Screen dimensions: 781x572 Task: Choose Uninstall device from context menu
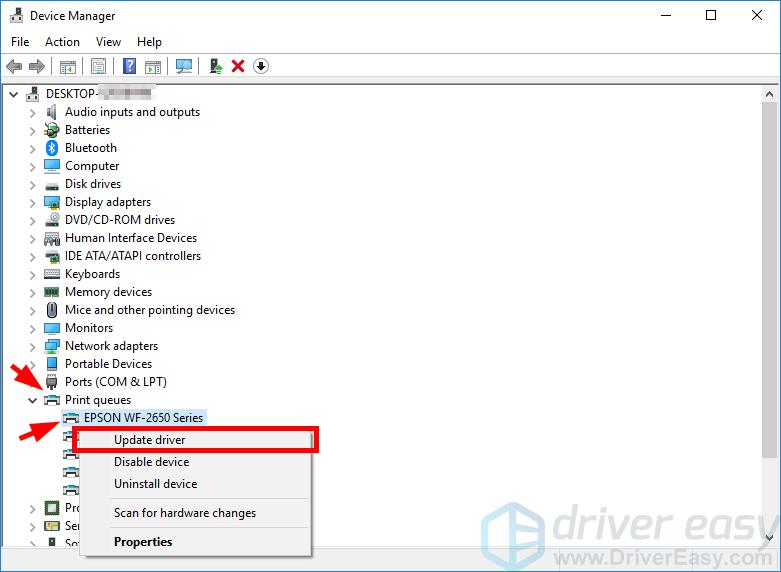click(195, 484)
